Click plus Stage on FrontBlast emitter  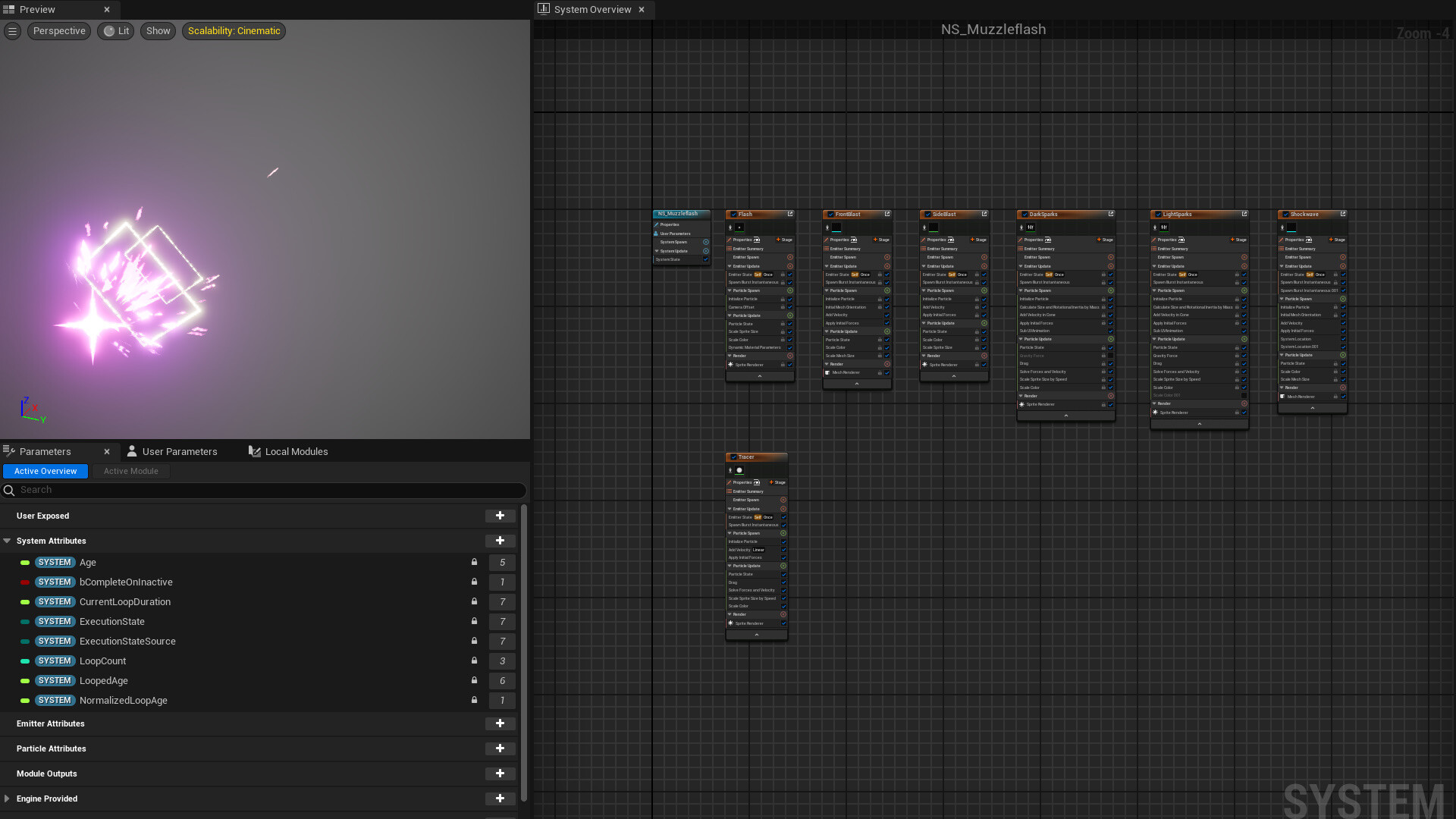point(881,240)
